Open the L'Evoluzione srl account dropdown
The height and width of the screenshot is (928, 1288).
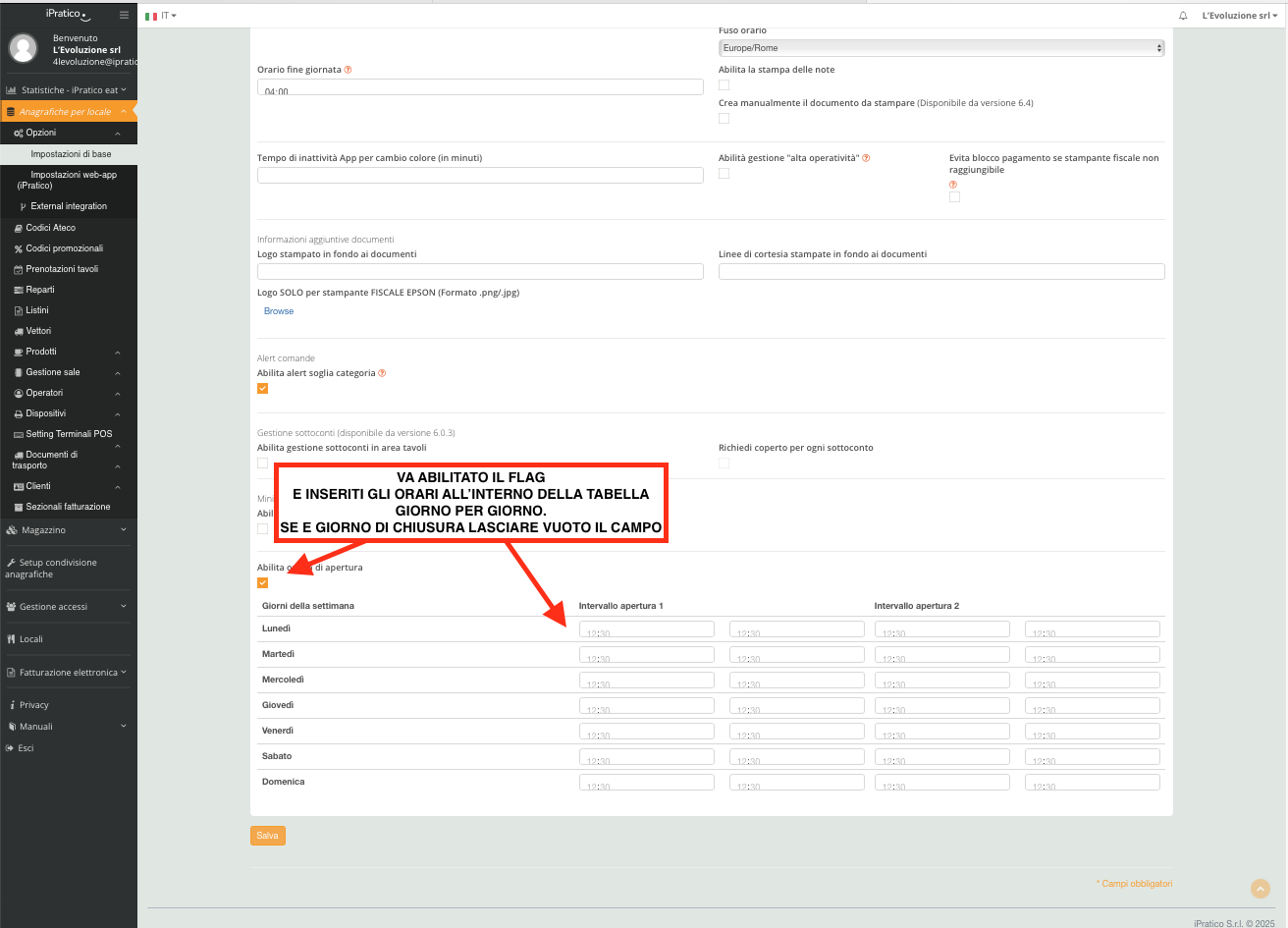[x=1239, y=16]
